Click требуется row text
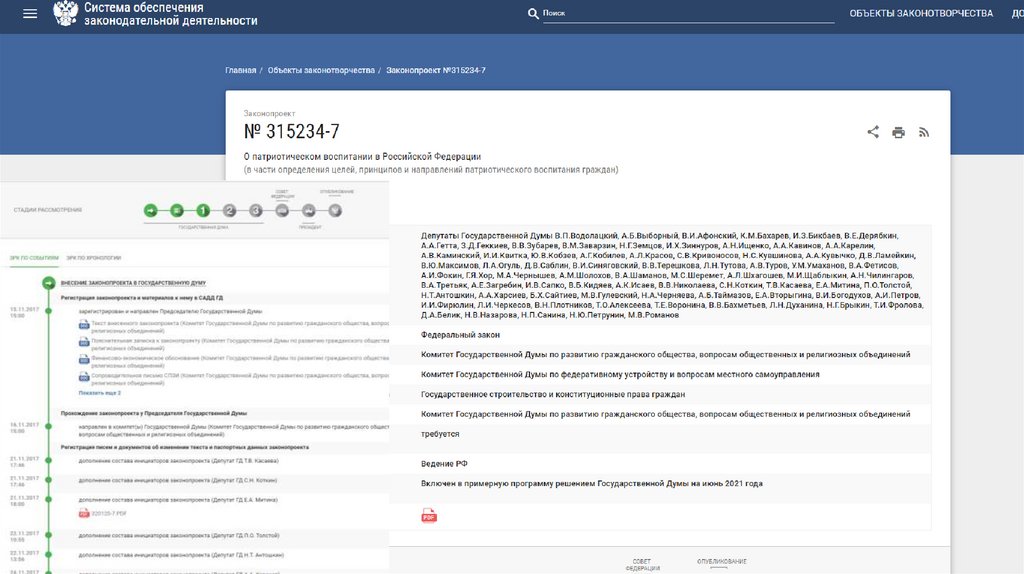Image resolution: width=1024 pixels, height=574 pixels. 440,434
